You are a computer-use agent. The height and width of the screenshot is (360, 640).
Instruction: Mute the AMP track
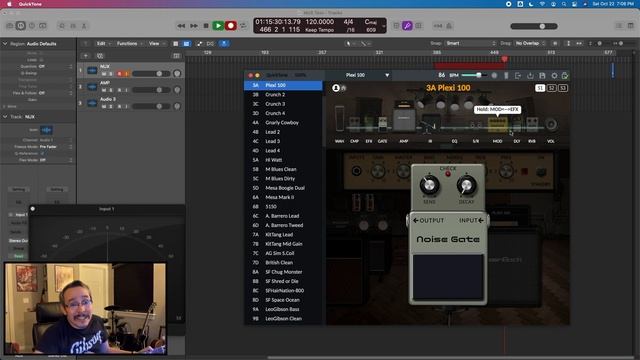coord(104,90)
